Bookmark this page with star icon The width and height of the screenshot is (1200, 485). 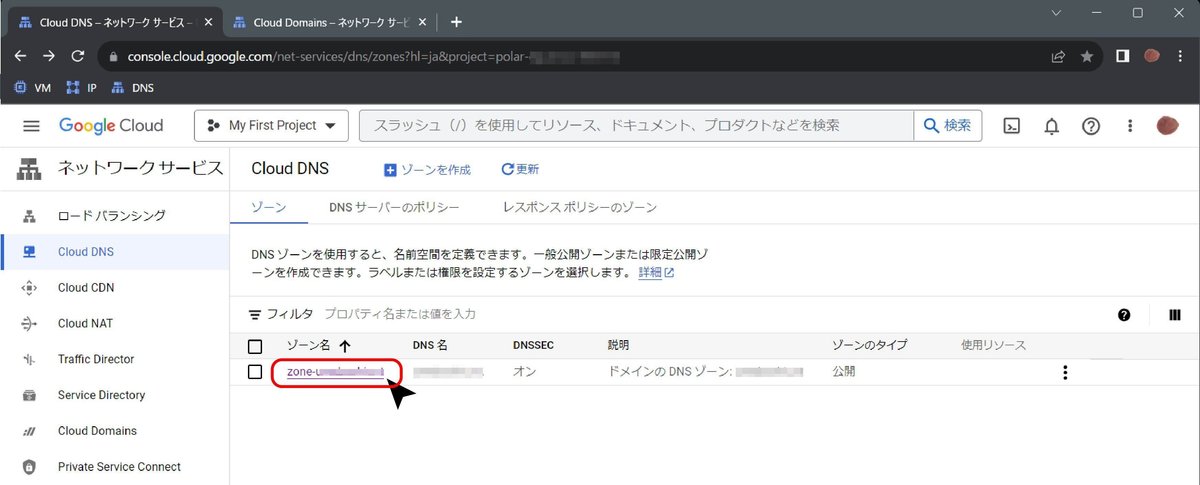(1086, 57)
